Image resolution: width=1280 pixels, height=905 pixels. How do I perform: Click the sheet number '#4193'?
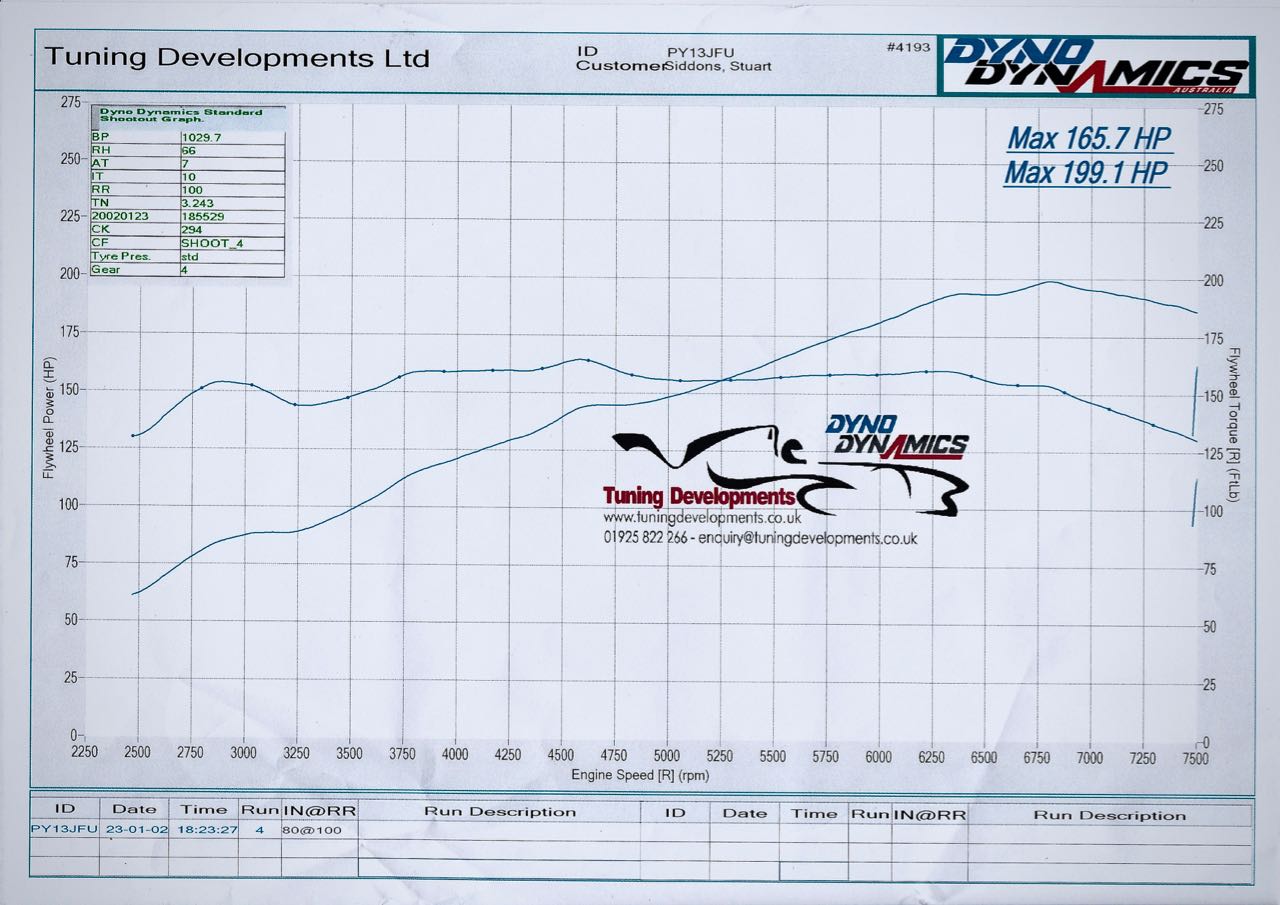tap(908, 47)
